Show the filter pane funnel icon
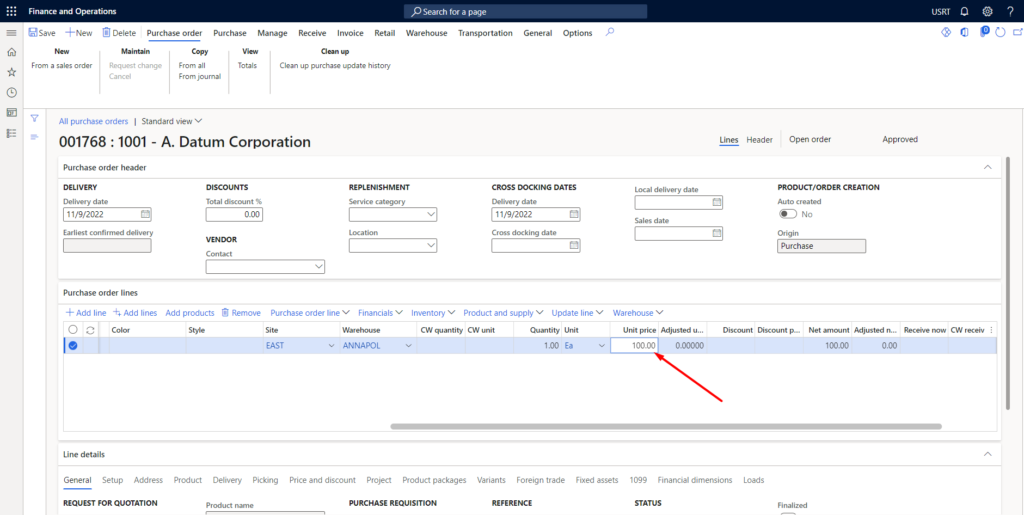Image resolution: width=1024 pixels, height=515 pixels. [x=35, y=118]
